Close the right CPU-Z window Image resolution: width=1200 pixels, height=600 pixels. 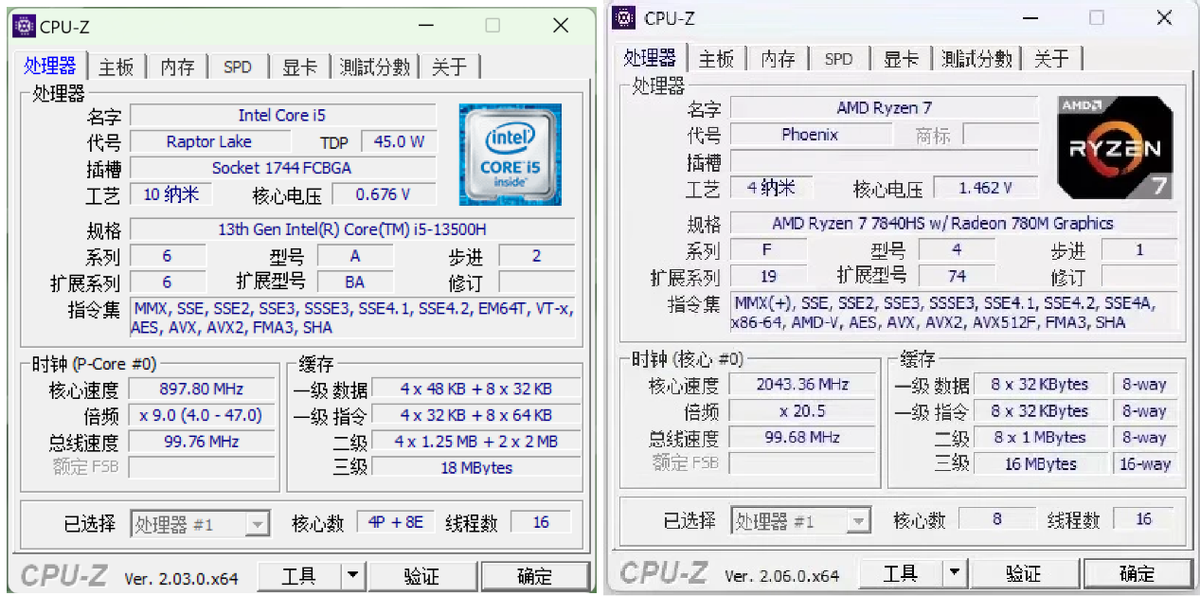click(x=1164, y=18)
